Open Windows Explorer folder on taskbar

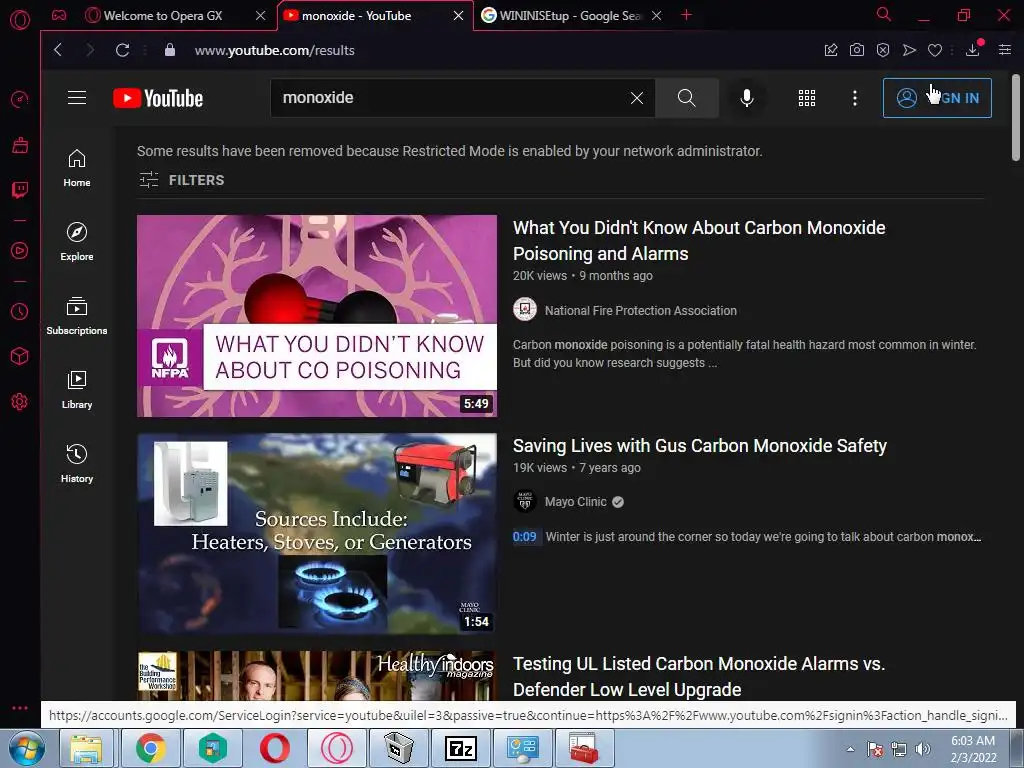pyautogui.click(x=87, y=748)
